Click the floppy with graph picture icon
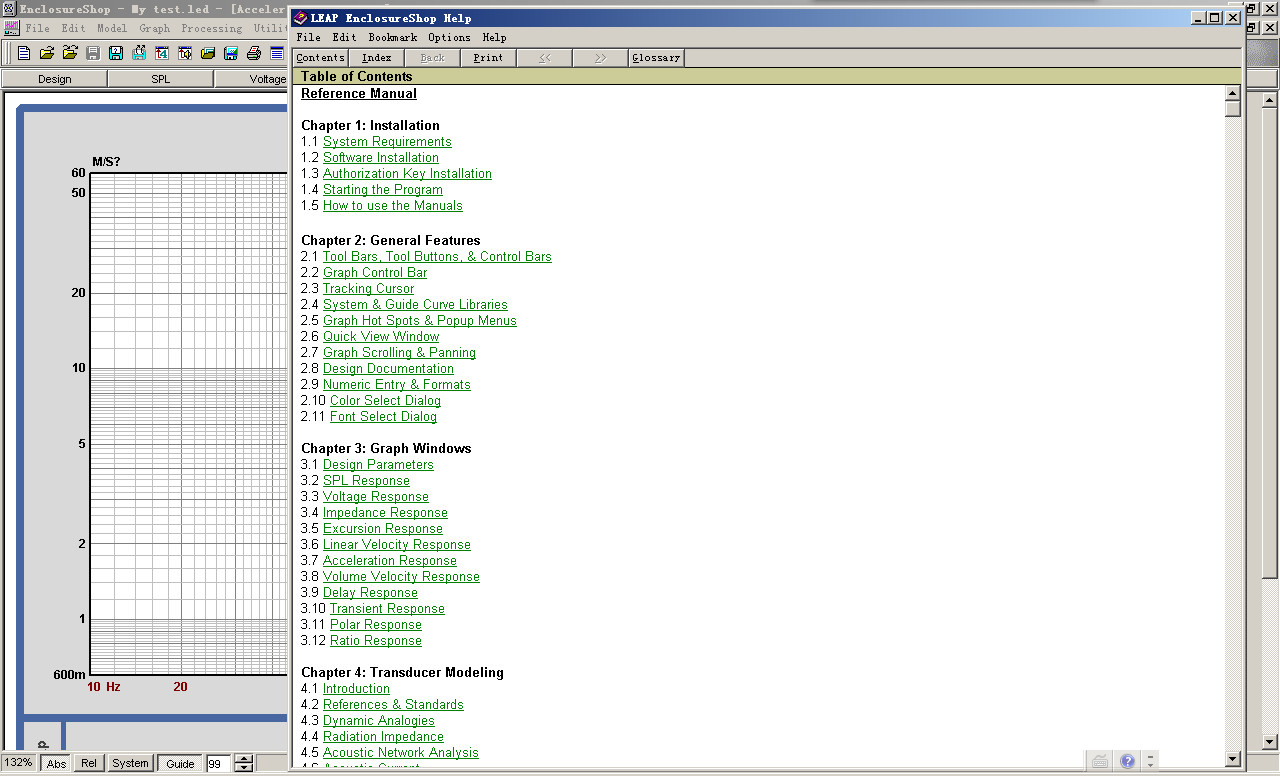 [230, 53]
